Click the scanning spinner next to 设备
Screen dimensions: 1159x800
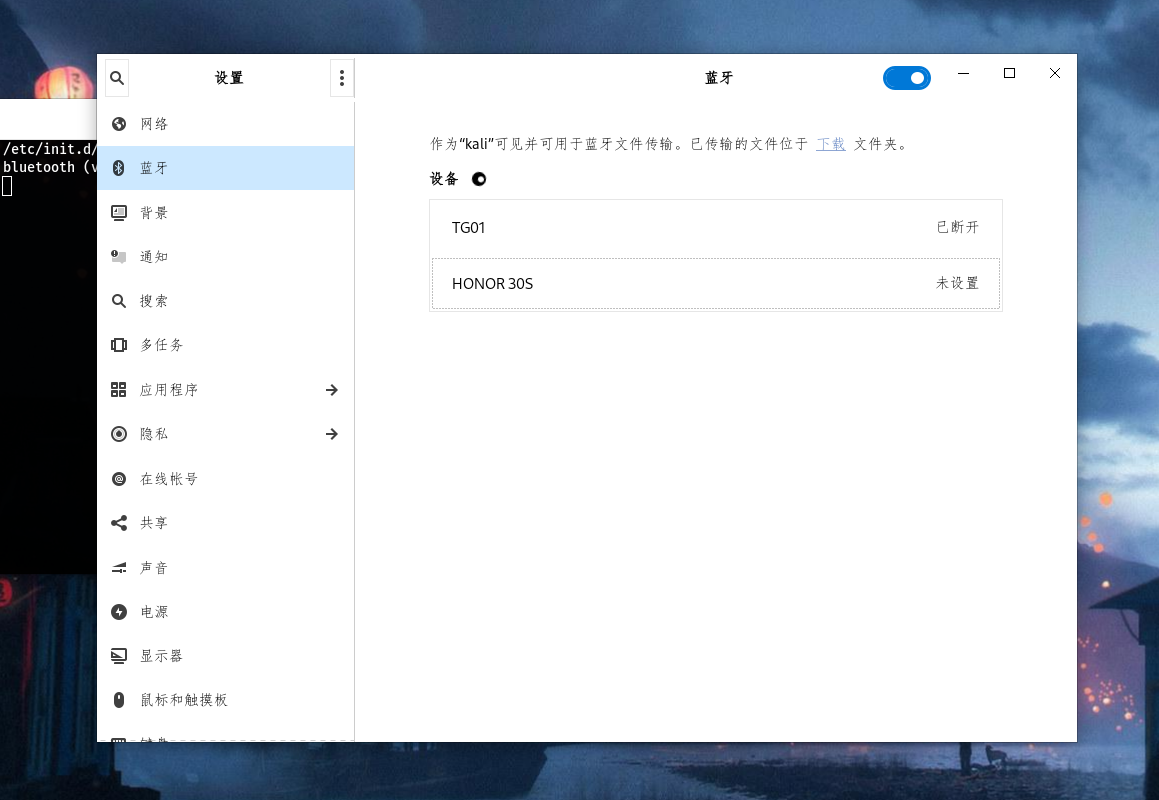tap(479, 179)
